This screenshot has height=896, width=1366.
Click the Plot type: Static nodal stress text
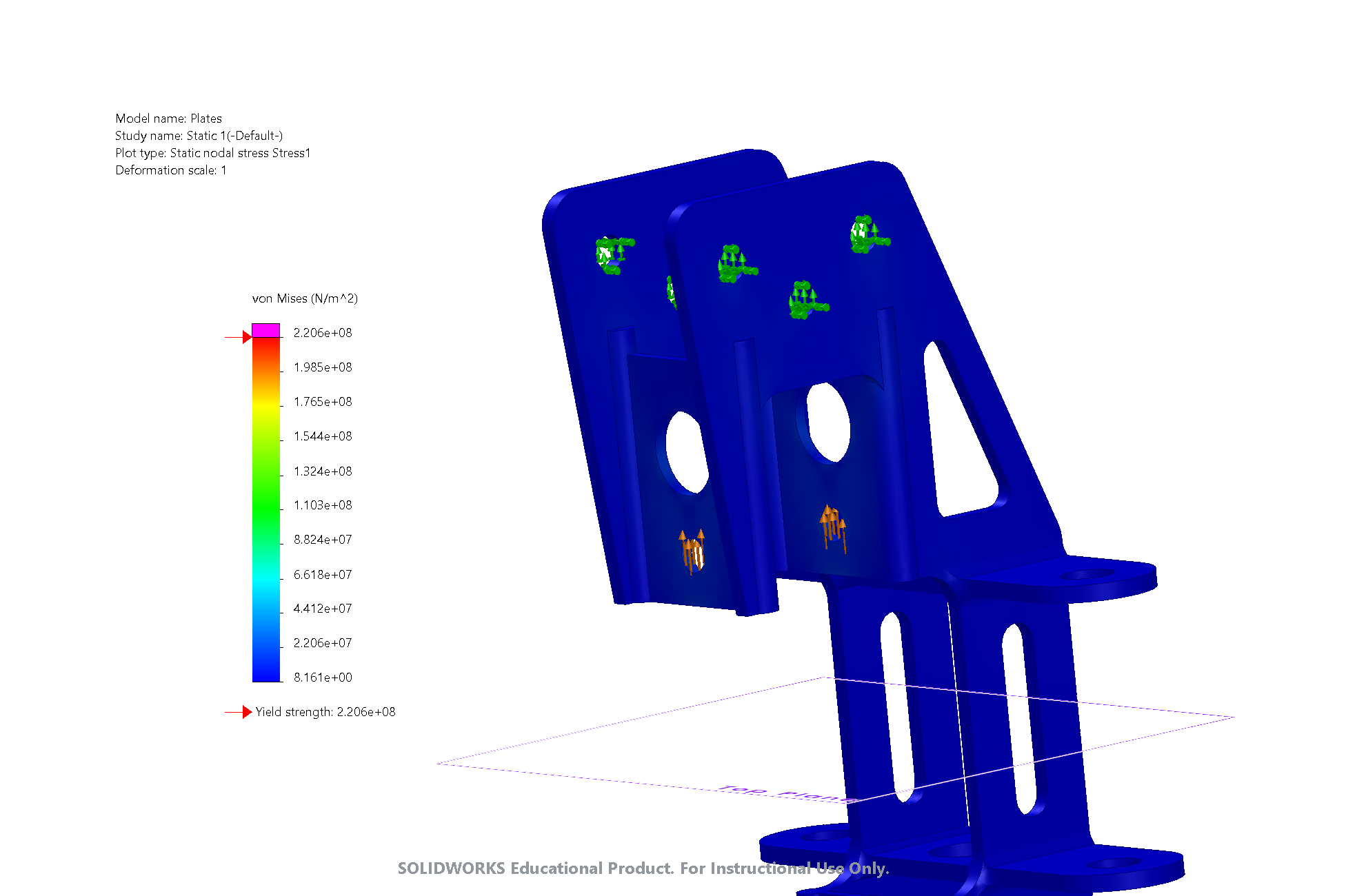click(x=212, y=153)
